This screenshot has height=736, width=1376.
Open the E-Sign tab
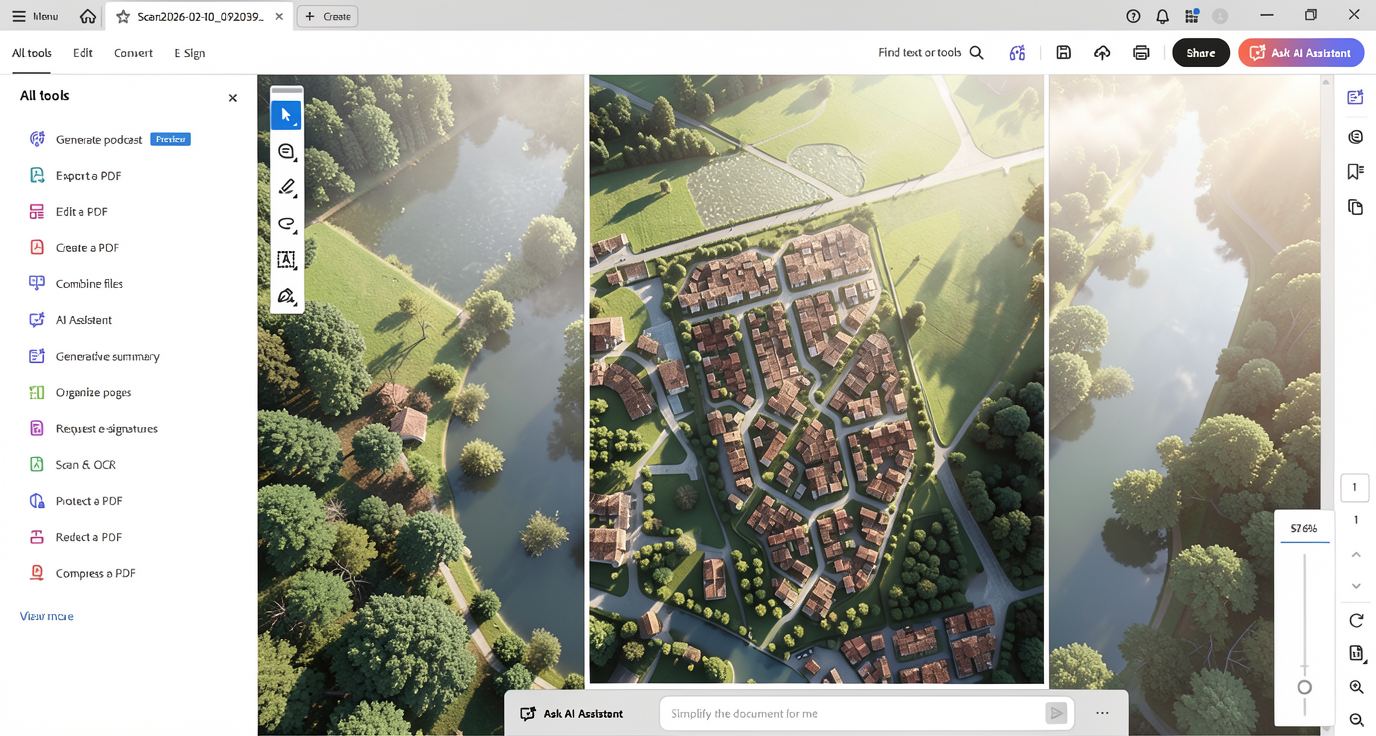pyautogui.click(x=189, y=53)
